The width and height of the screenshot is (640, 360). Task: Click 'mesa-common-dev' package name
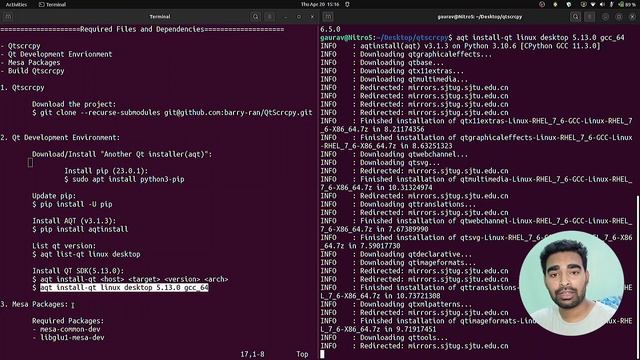click(70, 329)
